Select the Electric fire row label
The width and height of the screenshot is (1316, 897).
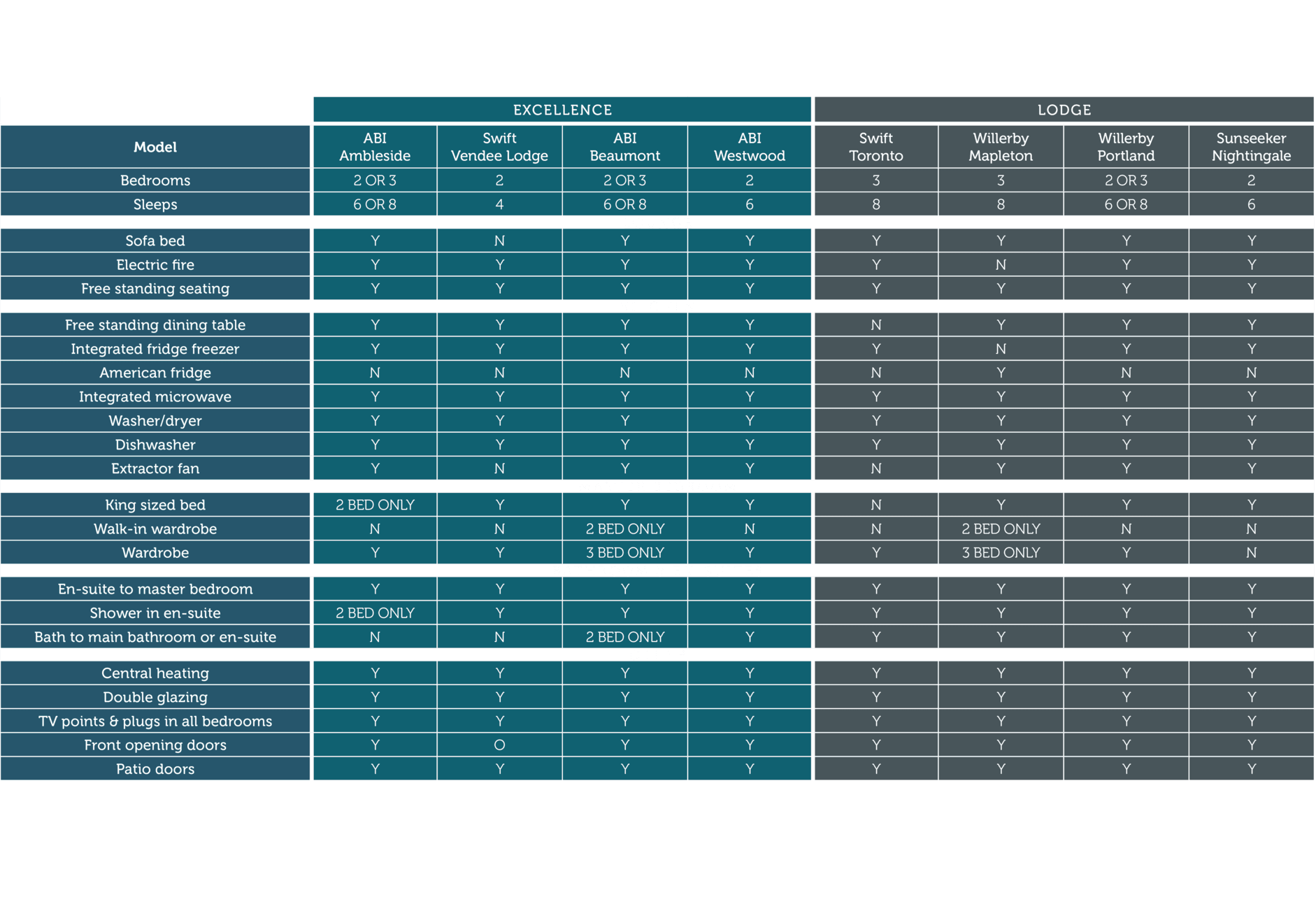(155, 264)
